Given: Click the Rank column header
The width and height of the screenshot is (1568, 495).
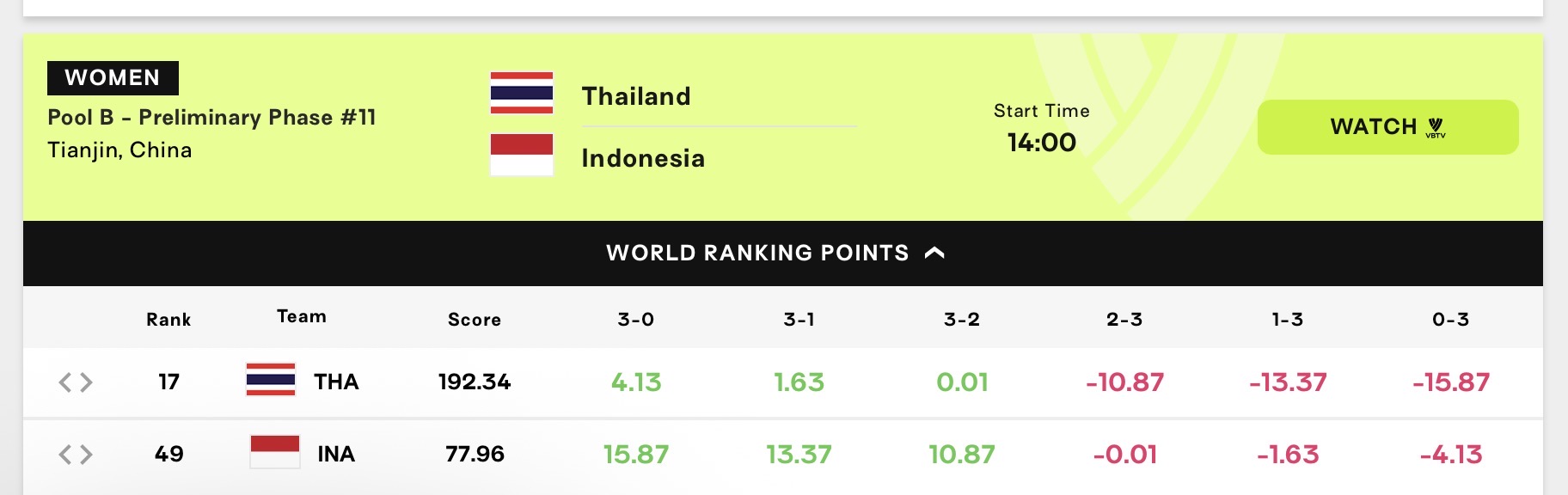Looking at the screenshot, I should [168, 320].
